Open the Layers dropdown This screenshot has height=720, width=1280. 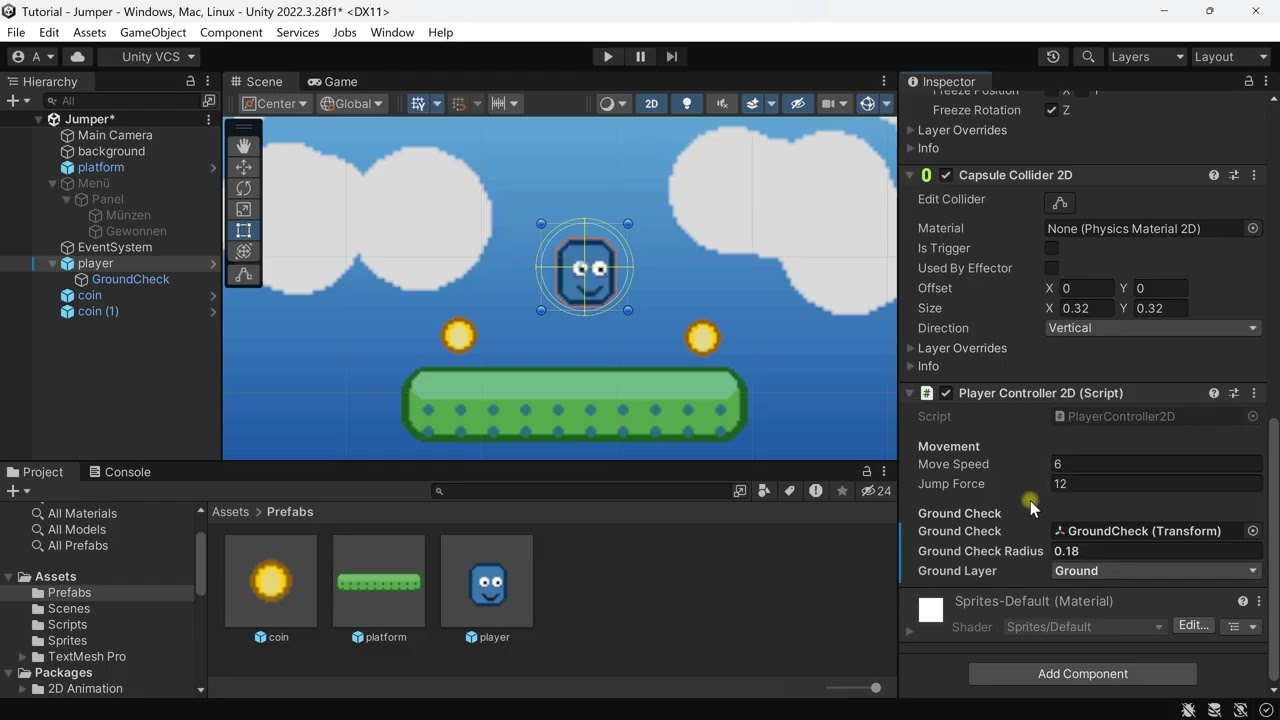coord(1146,57)
